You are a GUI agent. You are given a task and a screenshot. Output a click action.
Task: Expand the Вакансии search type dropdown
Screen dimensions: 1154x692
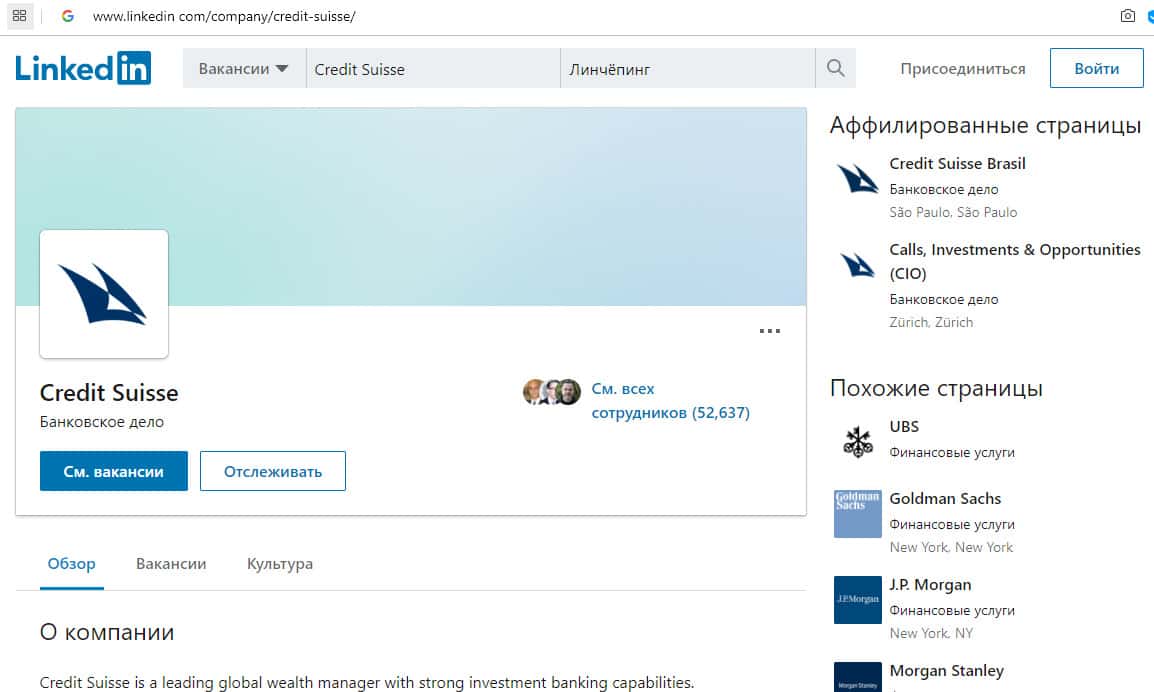tap(244, 68)
